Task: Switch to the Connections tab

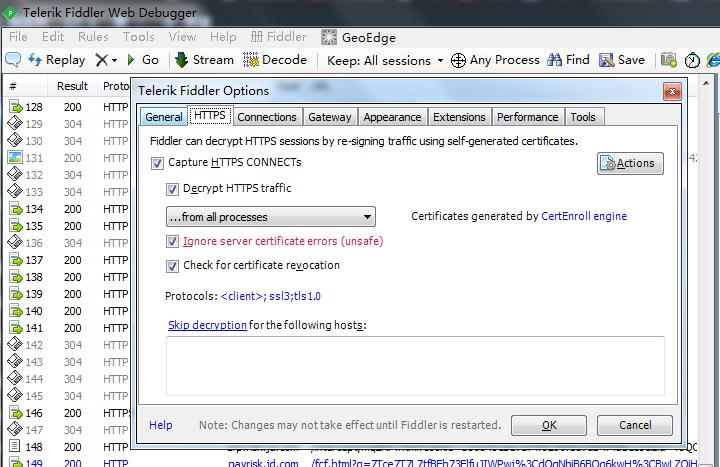Action: pos(267,117)
